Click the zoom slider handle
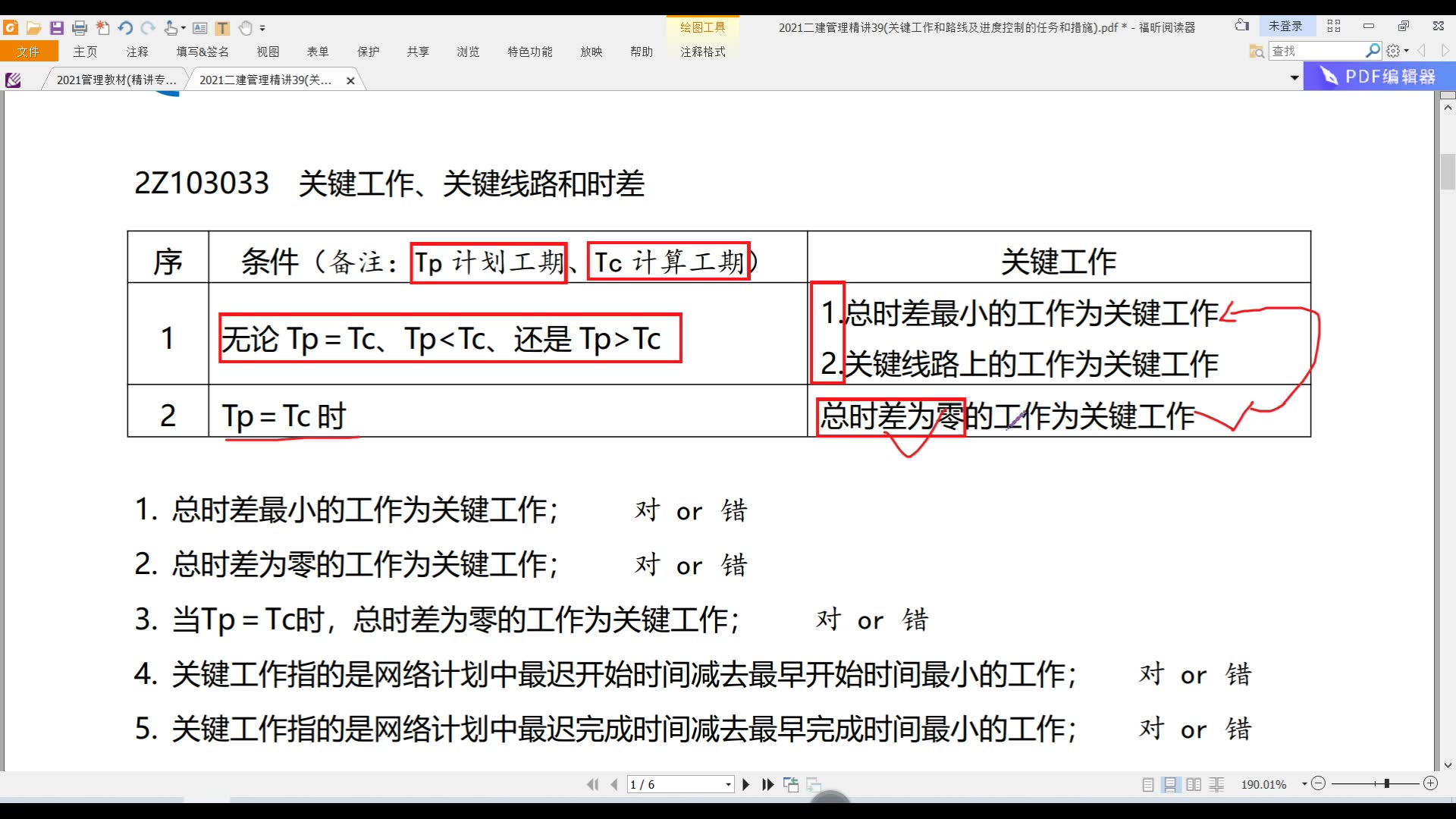1456x819 pixels. (x=1387, y=783)
